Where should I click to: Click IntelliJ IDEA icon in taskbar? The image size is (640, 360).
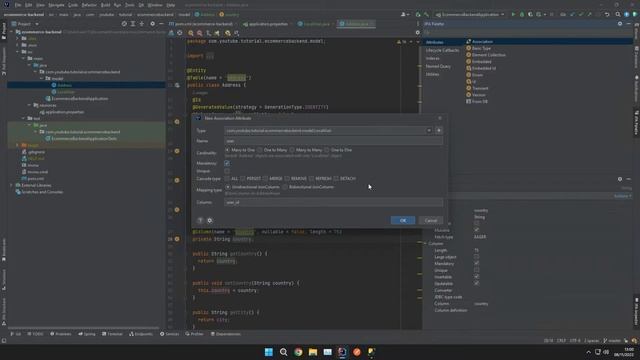coord(342,352)
